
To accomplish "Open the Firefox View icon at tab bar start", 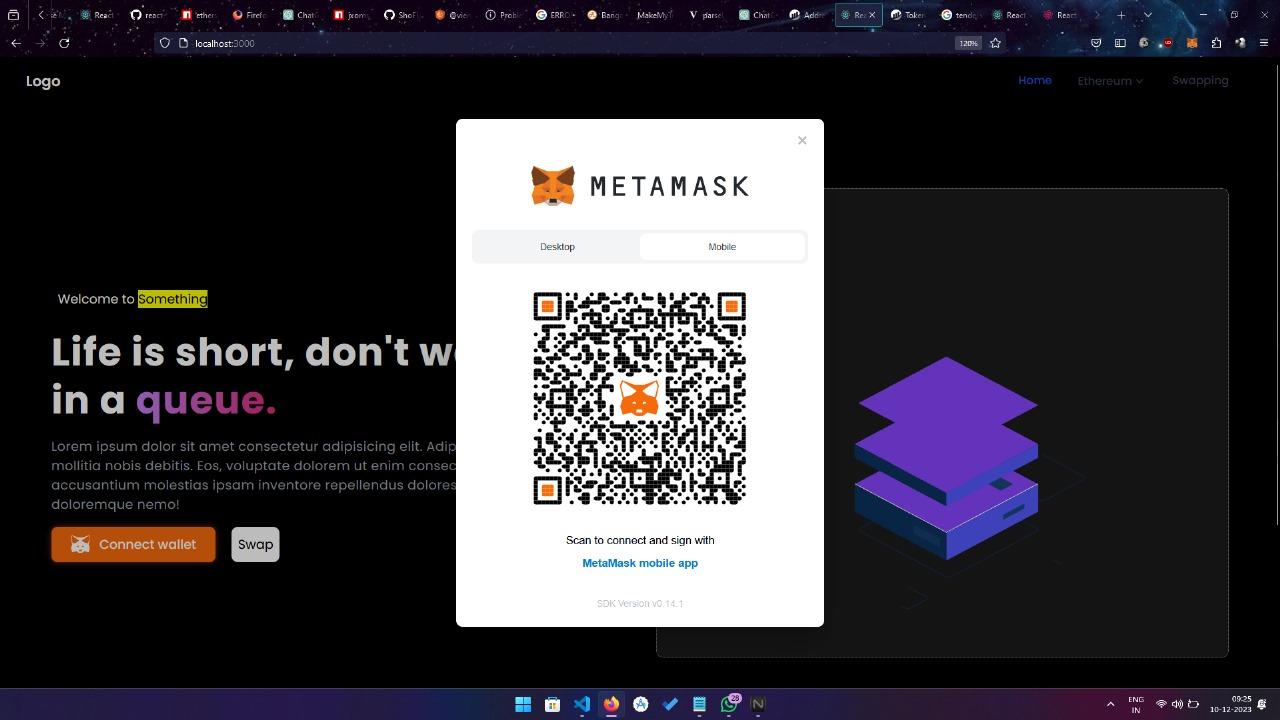I will click(x=14, y=15).
